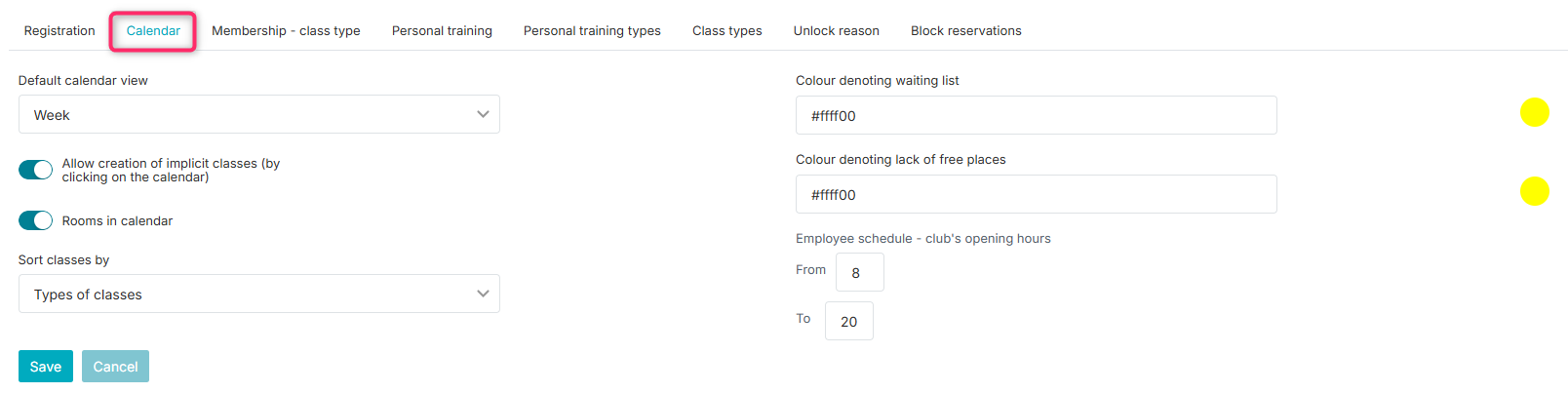Open the Block reservations tab

coord(966,31)
